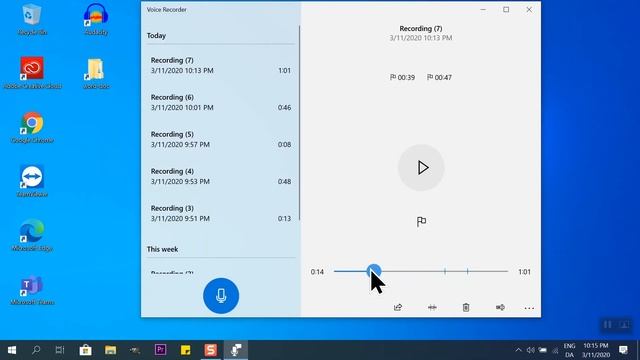Start a new recording with the microphone button

point(221,296)
